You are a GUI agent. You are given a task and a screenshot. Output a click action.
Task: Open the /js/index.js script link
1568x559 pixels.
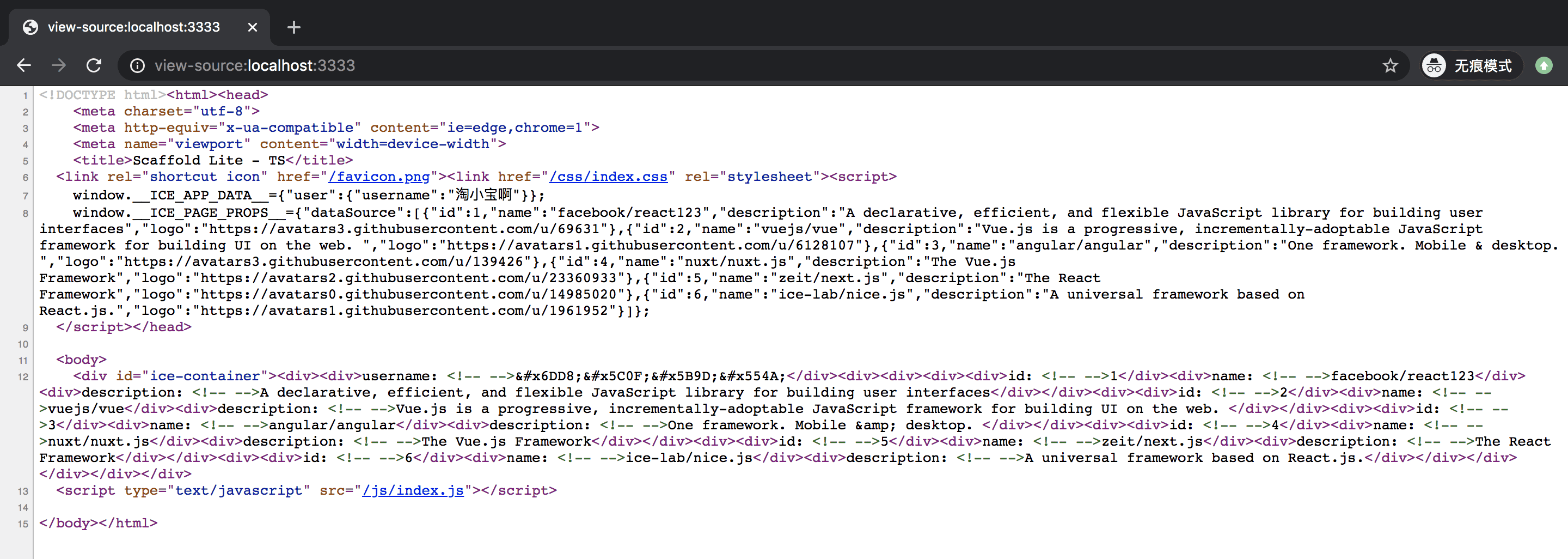(x=413, y=490)
